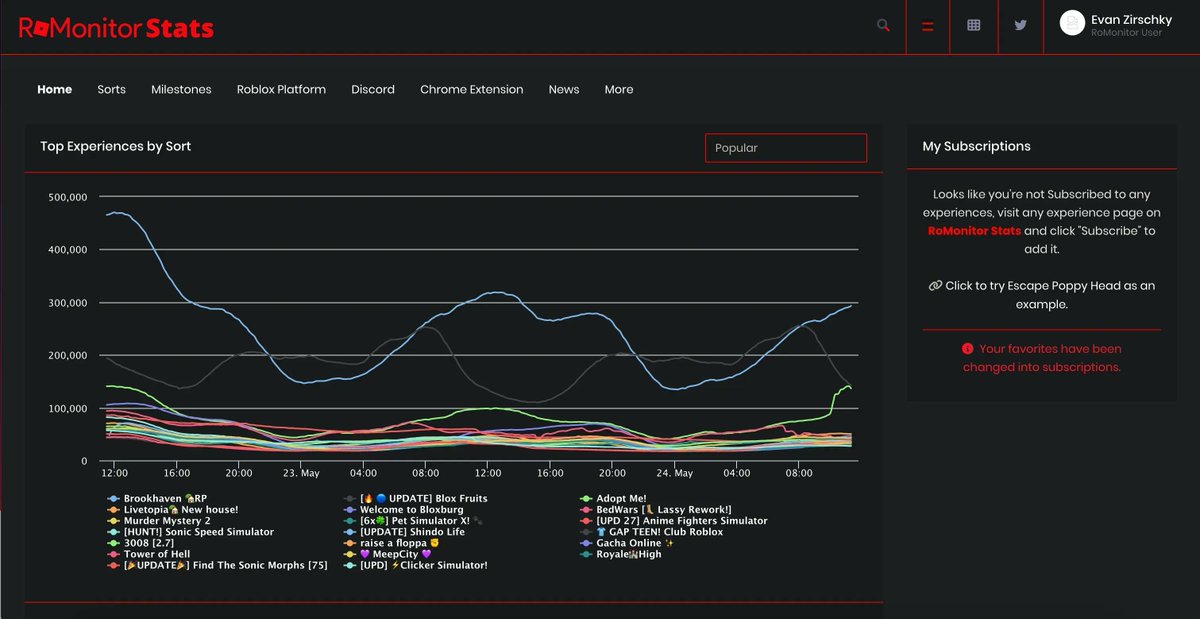Click the alert icon near favorites notice
Screen dimensions: 1200x619
click(966, 349)
